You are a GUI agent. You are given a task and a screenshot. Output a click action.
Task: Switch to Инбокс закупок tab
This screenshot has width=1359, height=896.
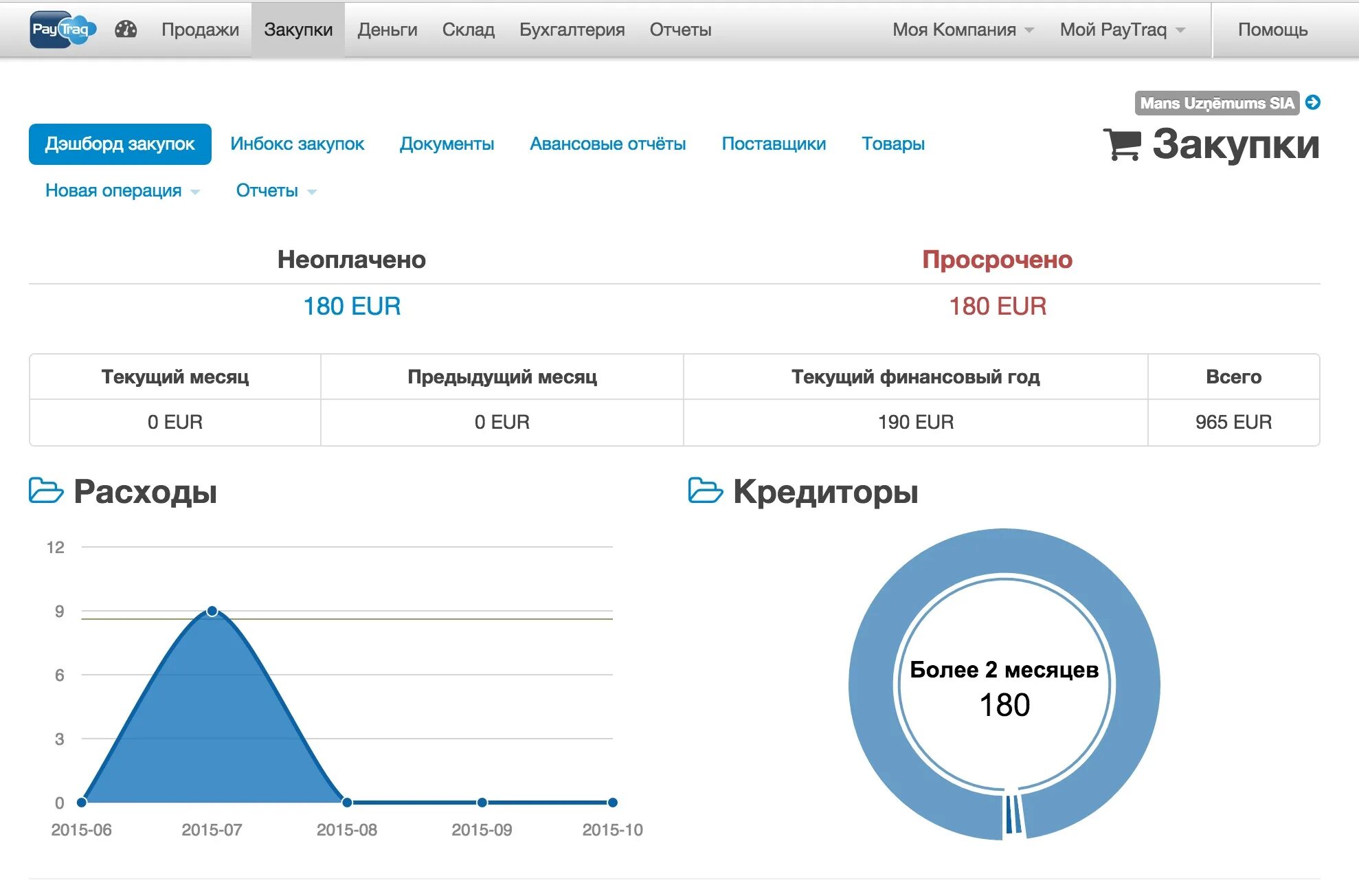pos(297,144)
